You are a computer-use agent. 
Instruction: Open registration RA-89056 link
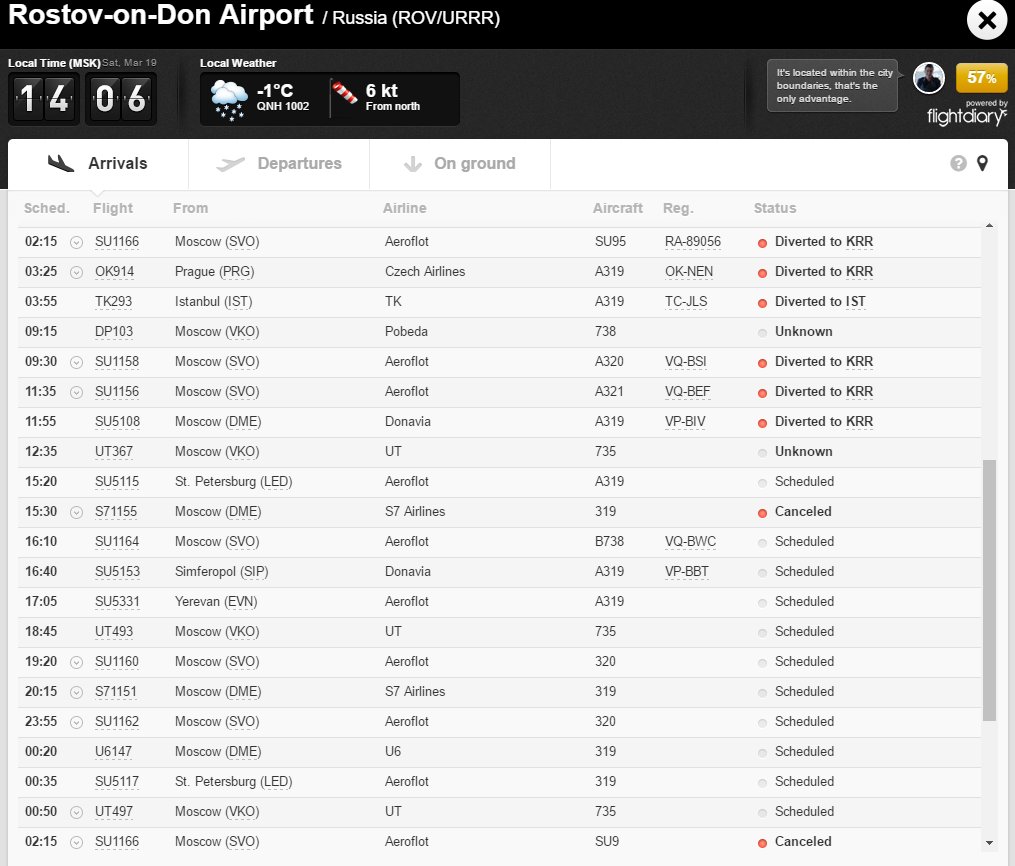tap(693, 241)
